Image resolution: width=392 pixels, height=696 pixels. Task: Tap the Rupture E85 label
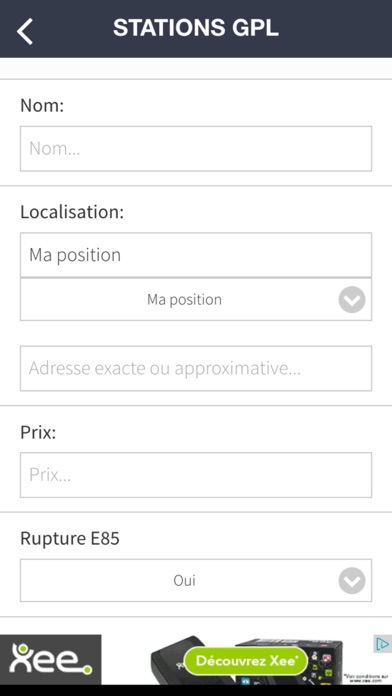click(x=70, y=538)
